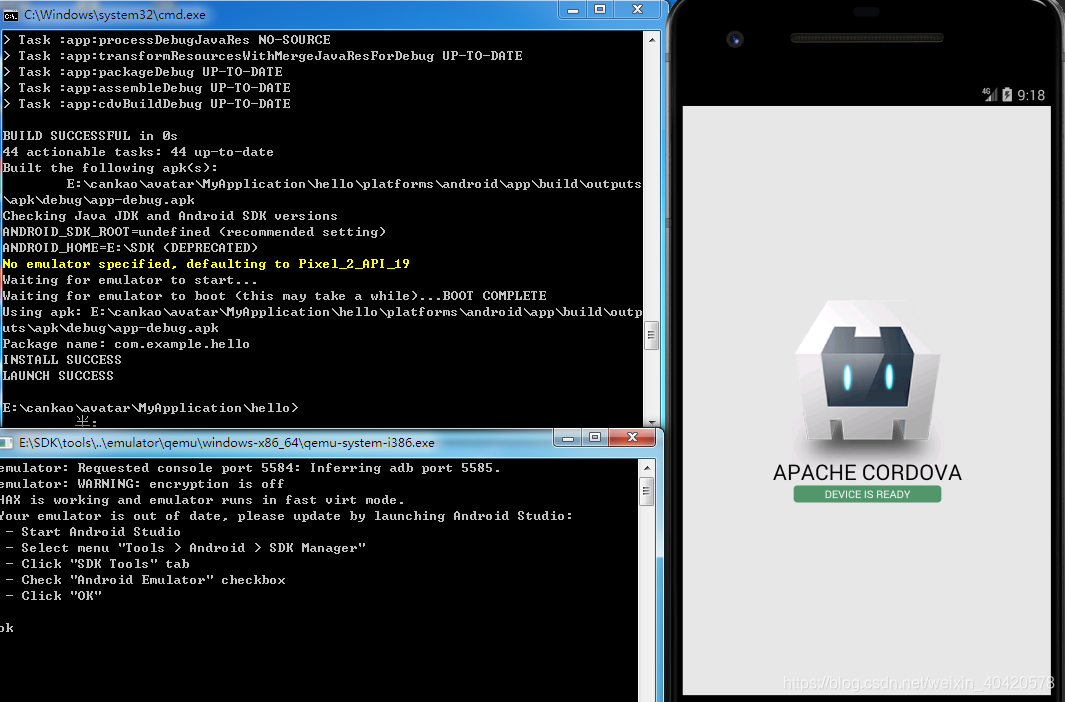Click the APACHE CORDOVA title text
The image size is (1065, 702).
point(866,469)
